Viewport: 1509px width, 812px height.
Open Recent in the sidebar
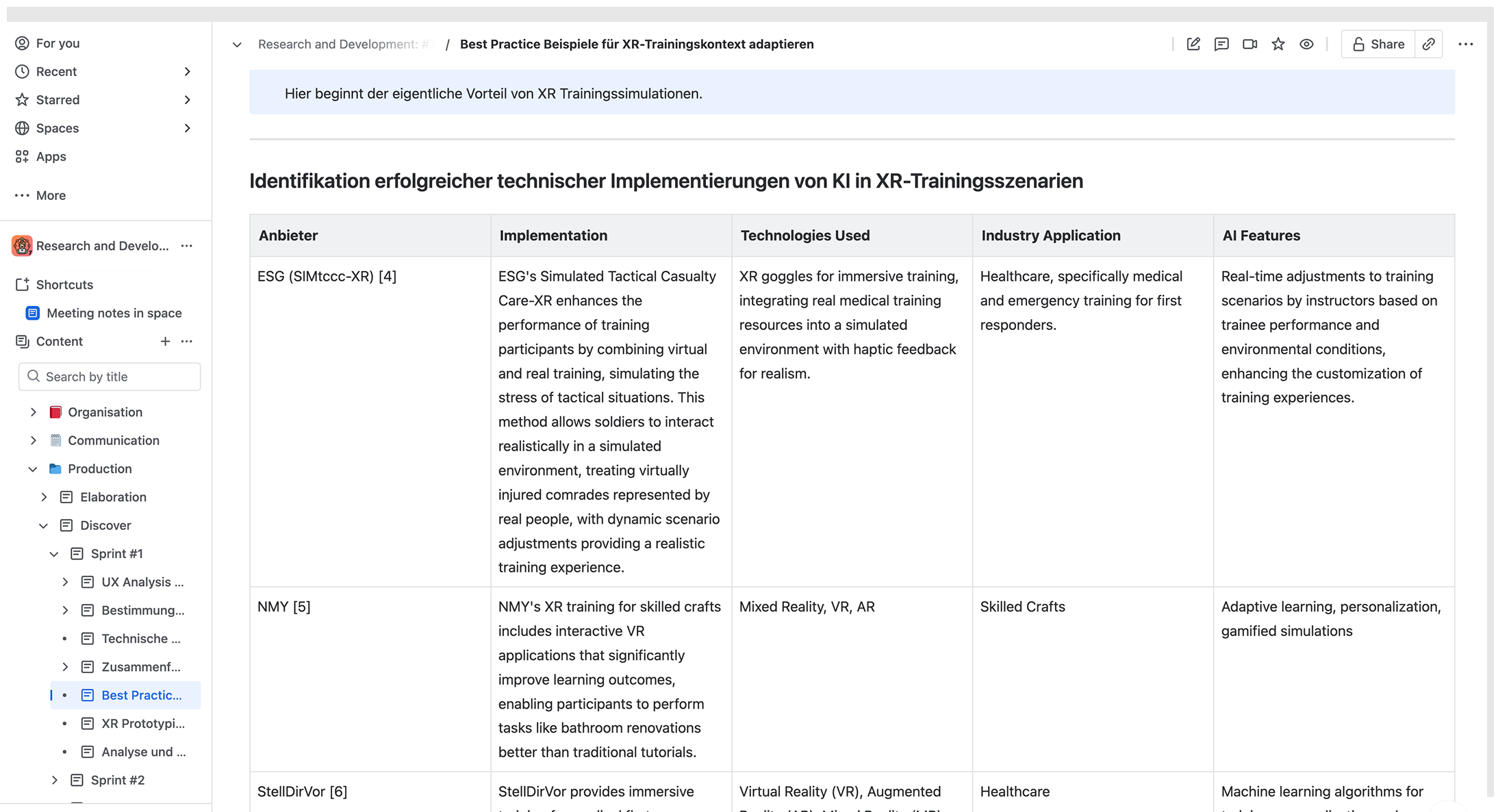coord(56,71)
